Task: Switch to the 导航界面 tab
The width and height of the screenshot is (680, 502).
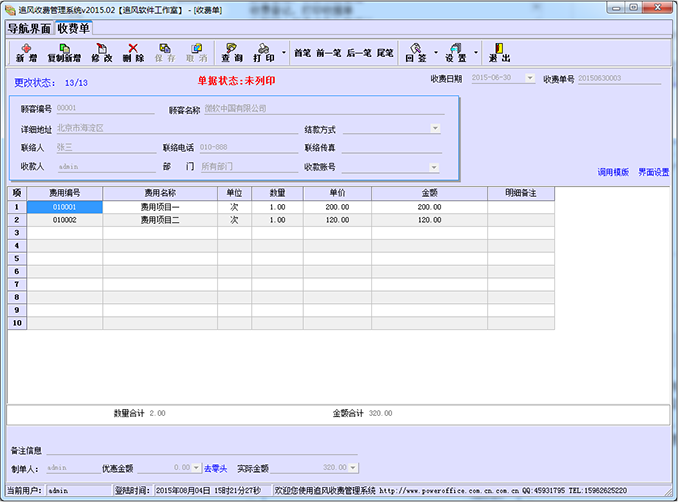Action: tap(29, 28)
